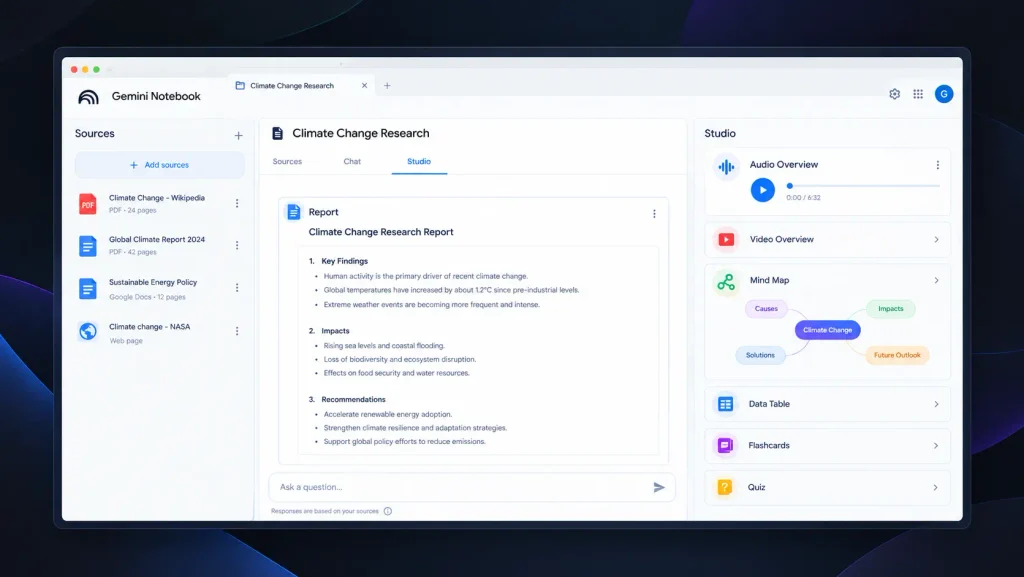Select the Solutions mind map node
The height and width of the screenshot is (577, 1024).
(760, 355)
